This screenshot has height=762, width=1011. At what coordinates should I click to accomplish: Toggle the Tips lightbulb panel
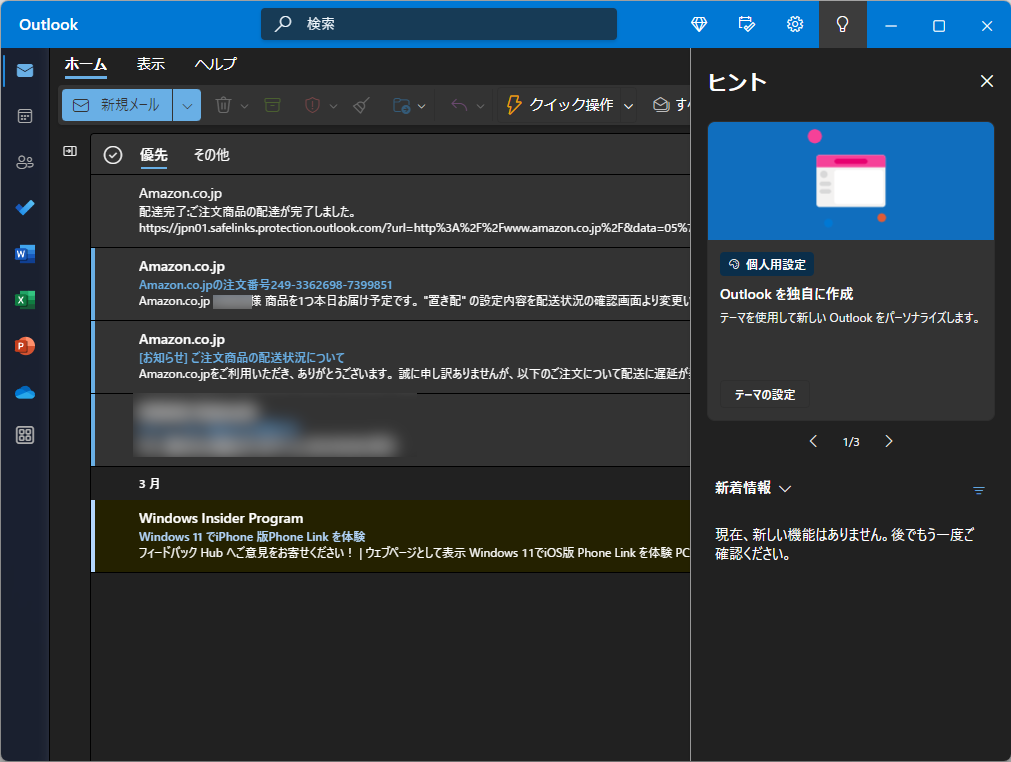841,24
